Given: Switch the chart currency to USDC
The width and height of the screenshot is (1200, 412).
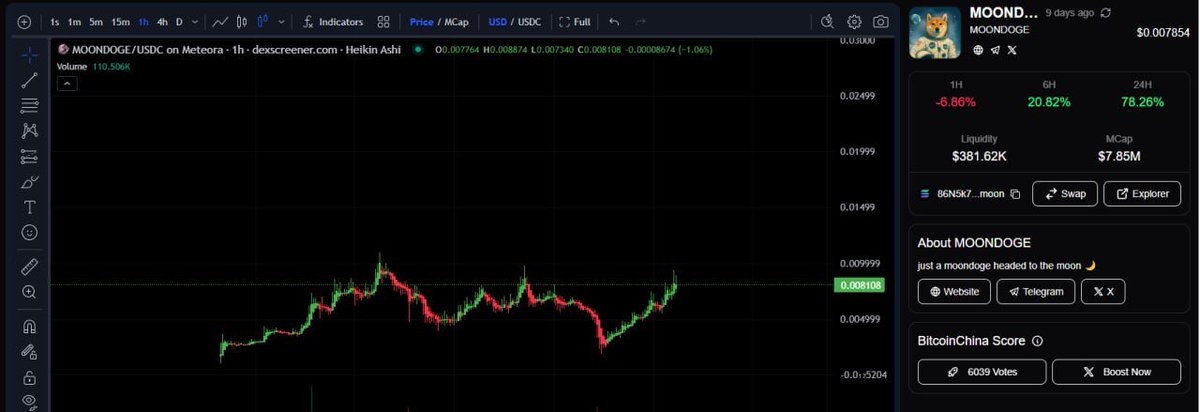Looking at the screenshot, I should [x=529, y=21].
